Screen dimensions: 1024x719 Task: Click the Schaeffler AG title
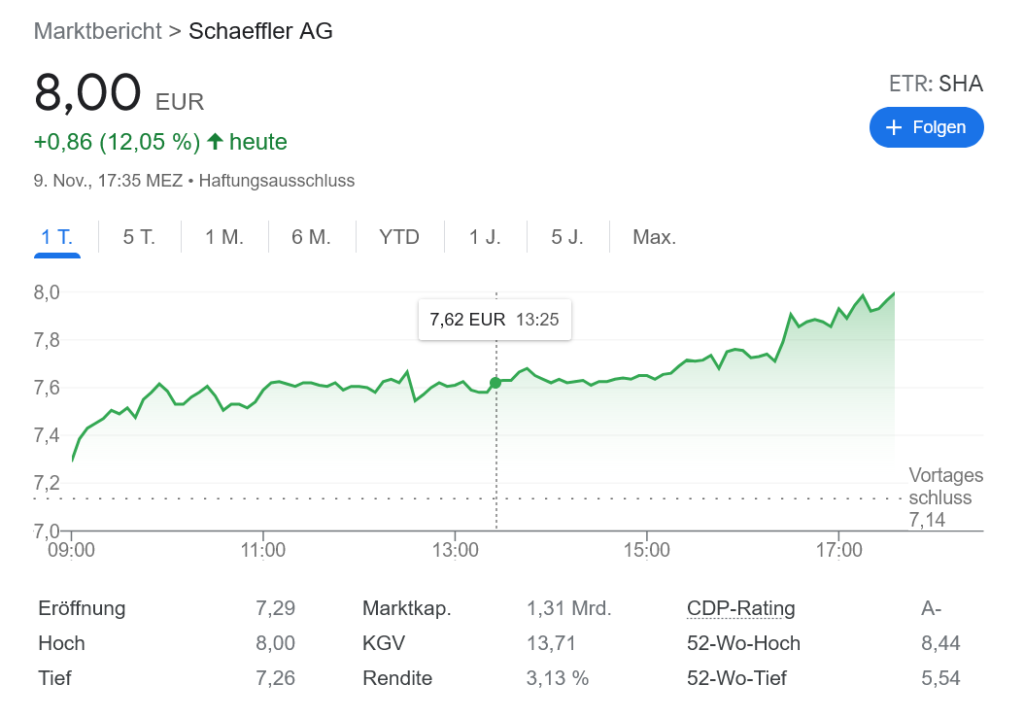[260, 31]
